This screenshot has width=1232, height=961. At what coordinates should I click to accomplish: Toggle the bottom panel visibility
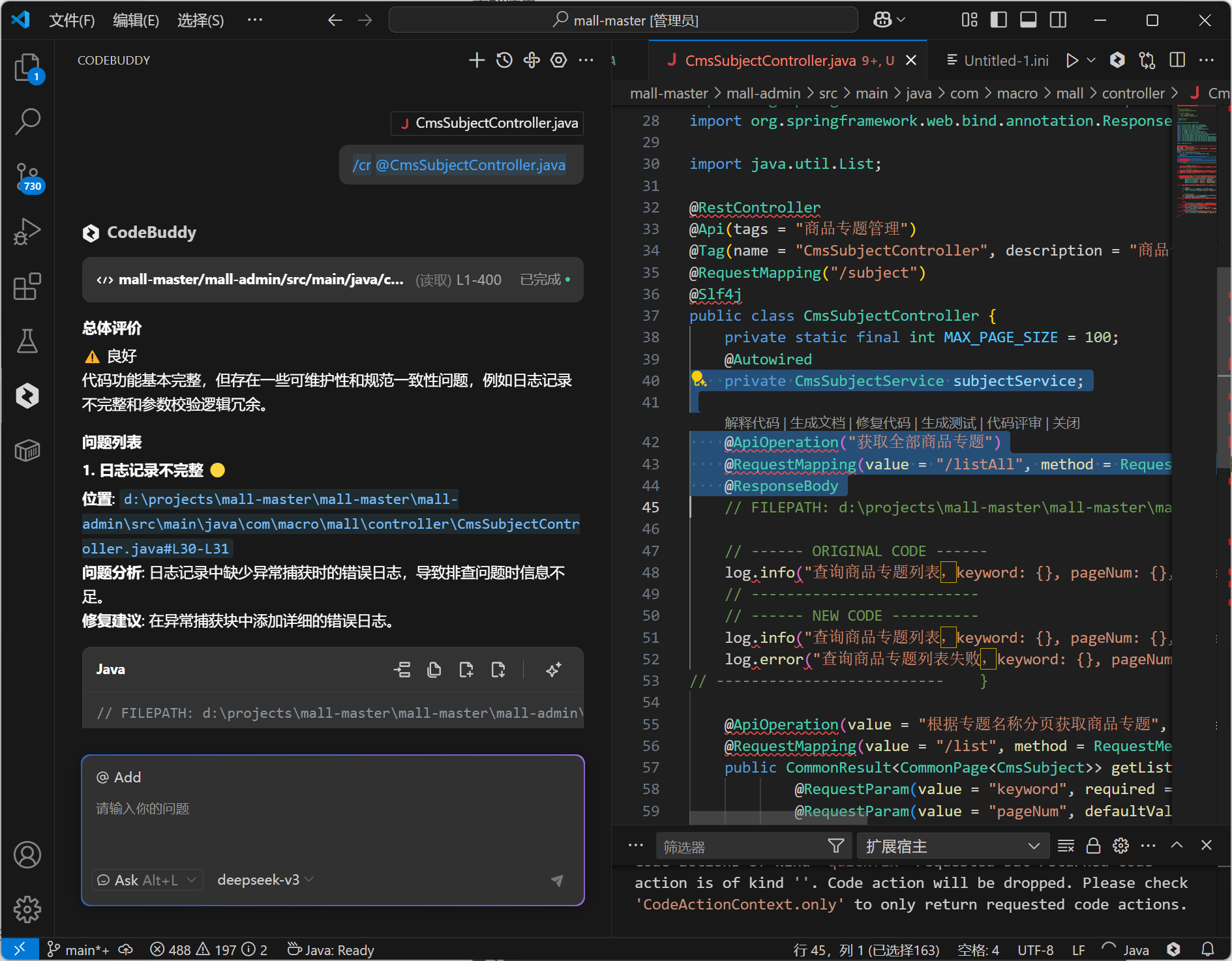1028,20
